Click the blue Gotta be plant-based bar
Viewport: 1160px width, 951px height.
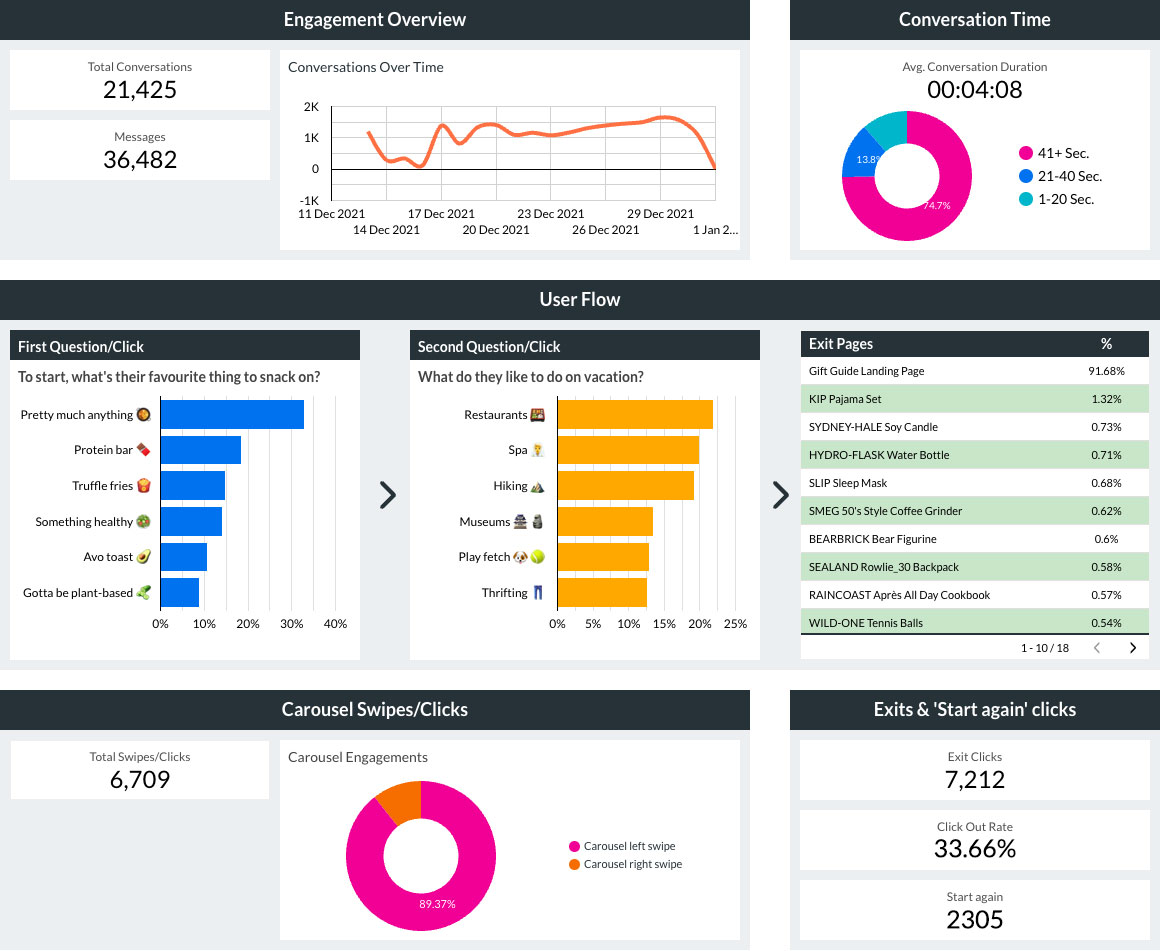[x=180, y=592]
